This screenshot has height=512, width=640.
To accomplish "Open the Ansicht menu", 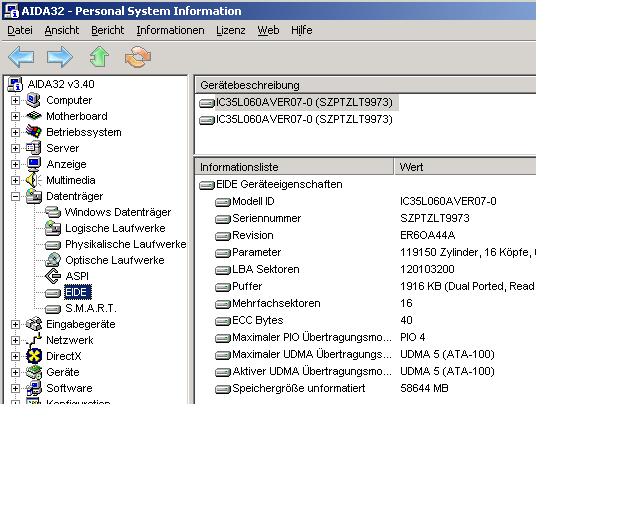I will 62,30.
